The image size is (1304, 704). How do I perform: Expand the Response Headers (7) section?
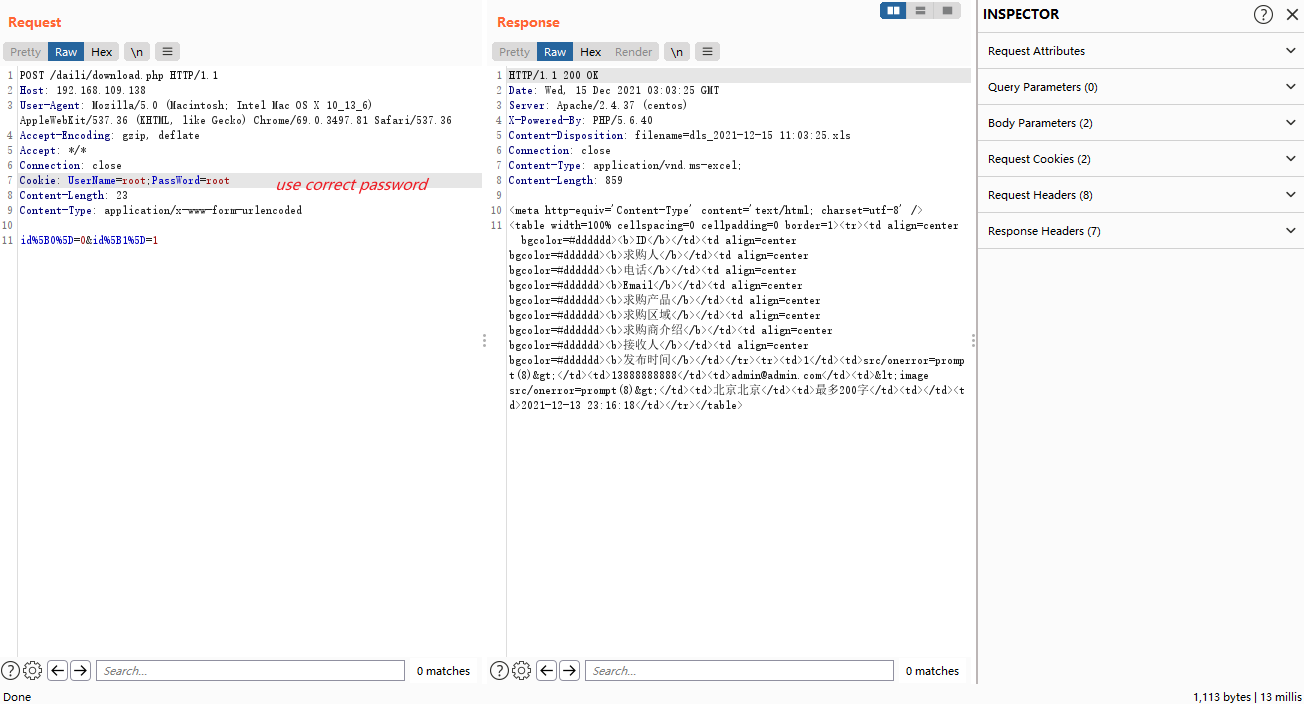[x=1141, y=231]
